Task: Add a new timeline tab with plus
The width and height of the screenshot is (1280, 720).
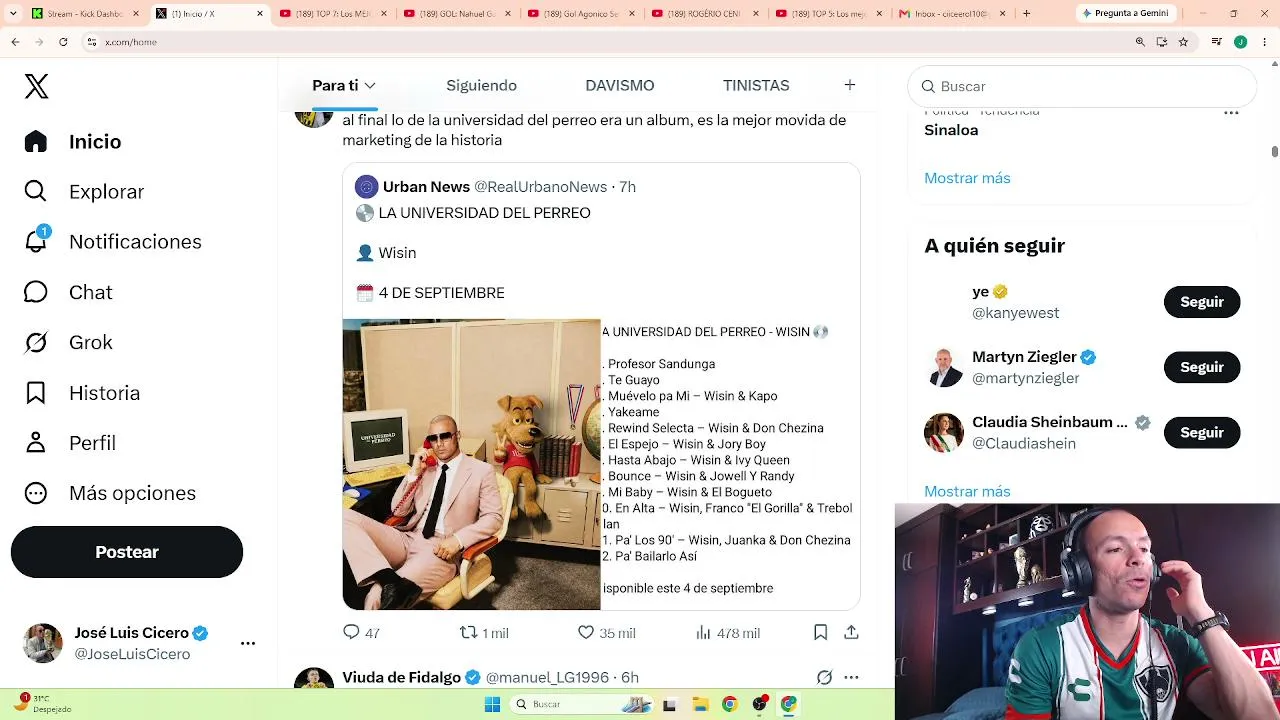Action: pos(849,85)
